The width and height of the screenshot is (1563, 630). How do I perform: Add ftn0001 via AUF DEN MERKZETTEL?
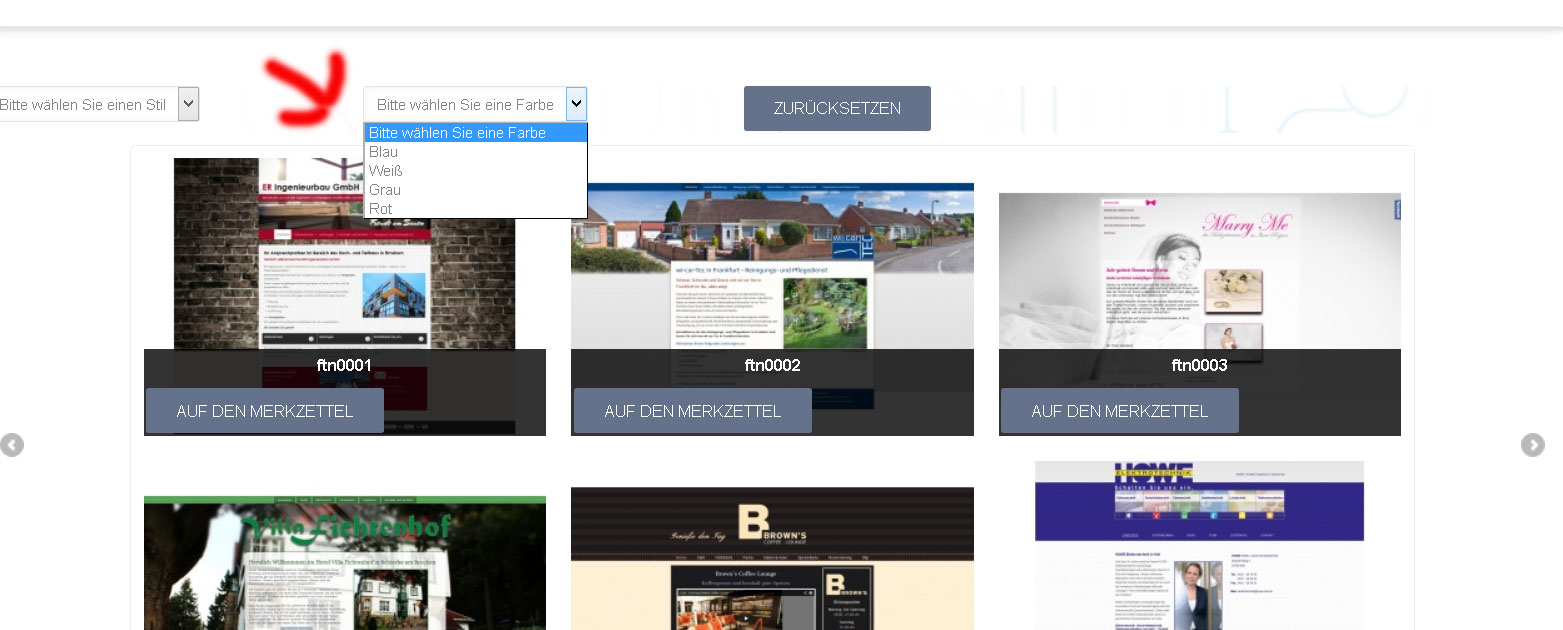coord(265,411)
